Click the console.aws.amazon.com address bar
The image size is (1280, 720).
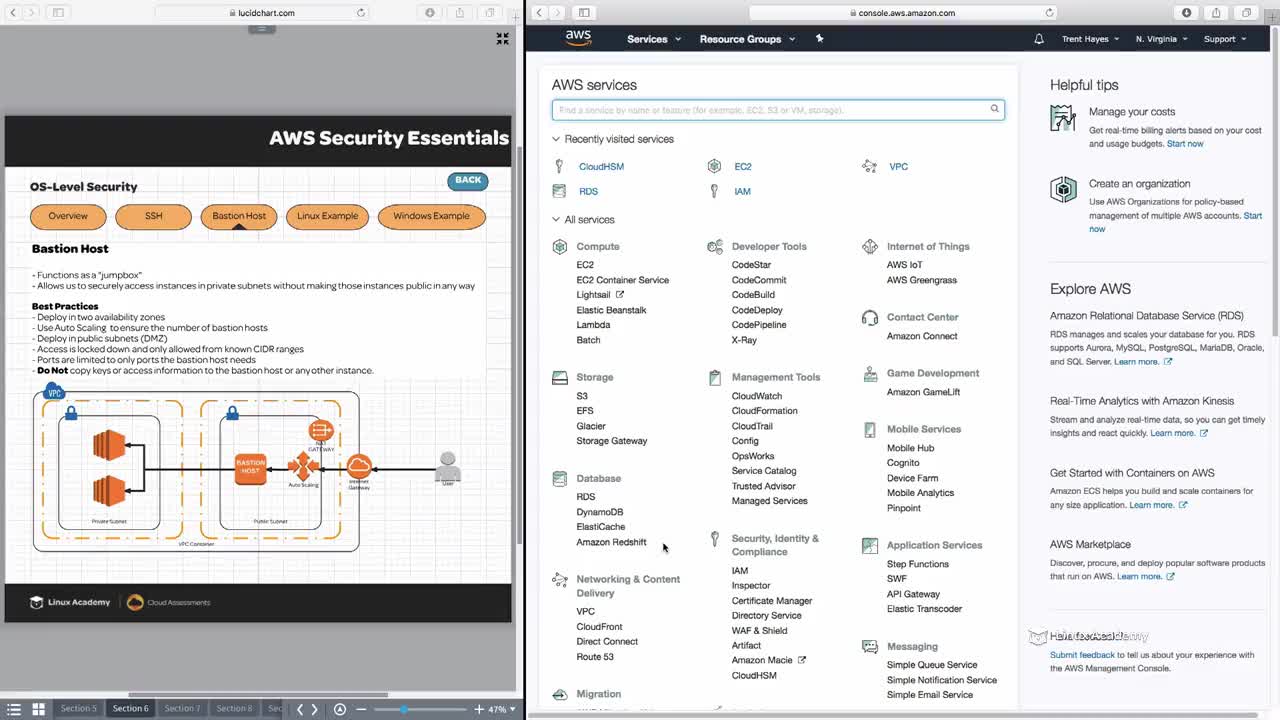click(903, 13)
